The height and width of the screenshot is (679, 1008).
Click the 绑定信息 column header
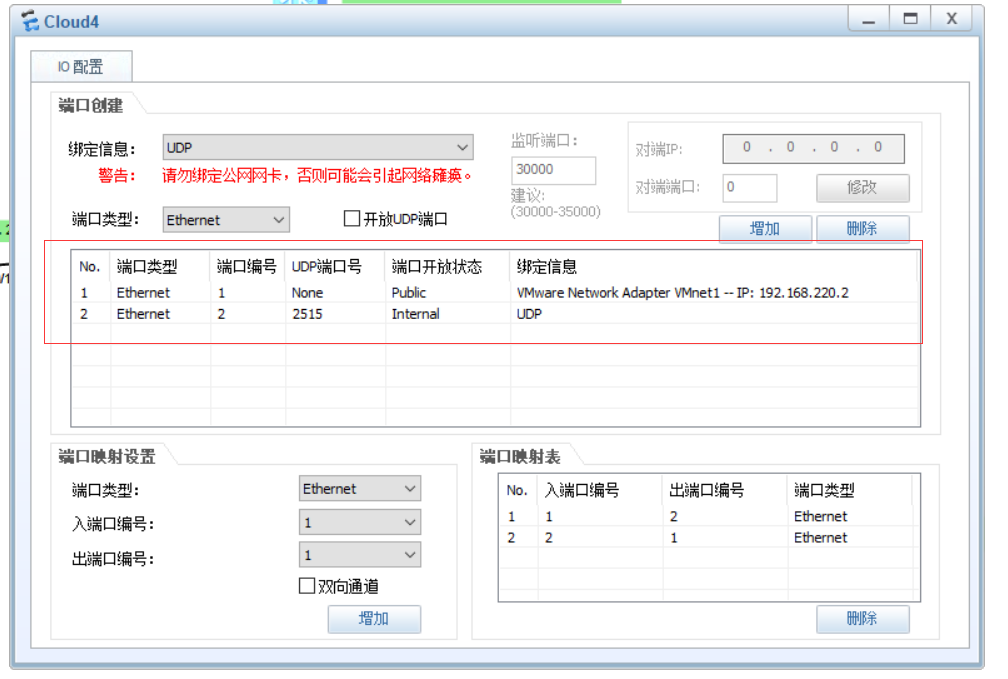(x=714, y=266)
